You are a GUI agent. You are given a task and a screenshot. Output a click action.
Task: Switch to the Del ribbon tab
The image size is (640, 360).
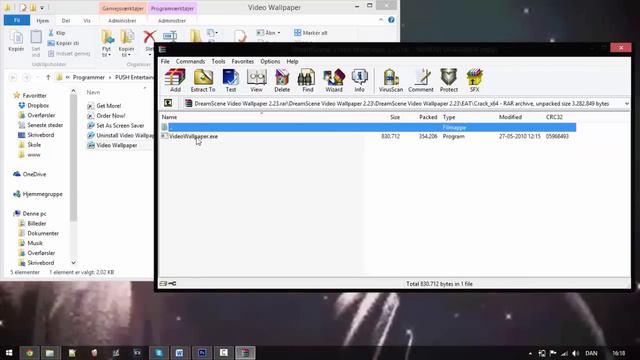click(x=66, y=20)
